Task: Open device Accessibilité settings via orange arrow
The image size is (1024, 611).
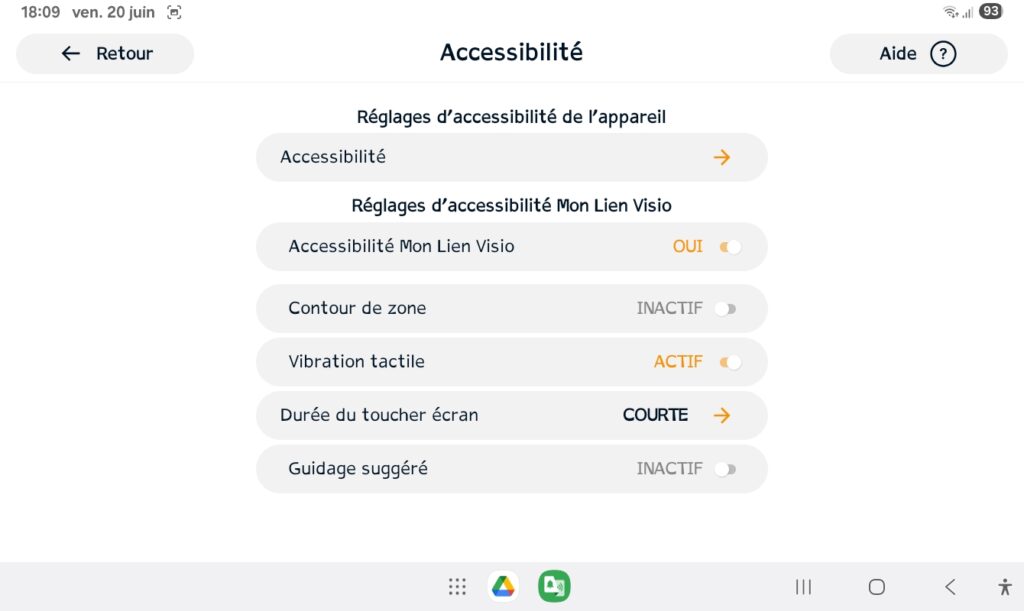Action: [x=722, y=157]
